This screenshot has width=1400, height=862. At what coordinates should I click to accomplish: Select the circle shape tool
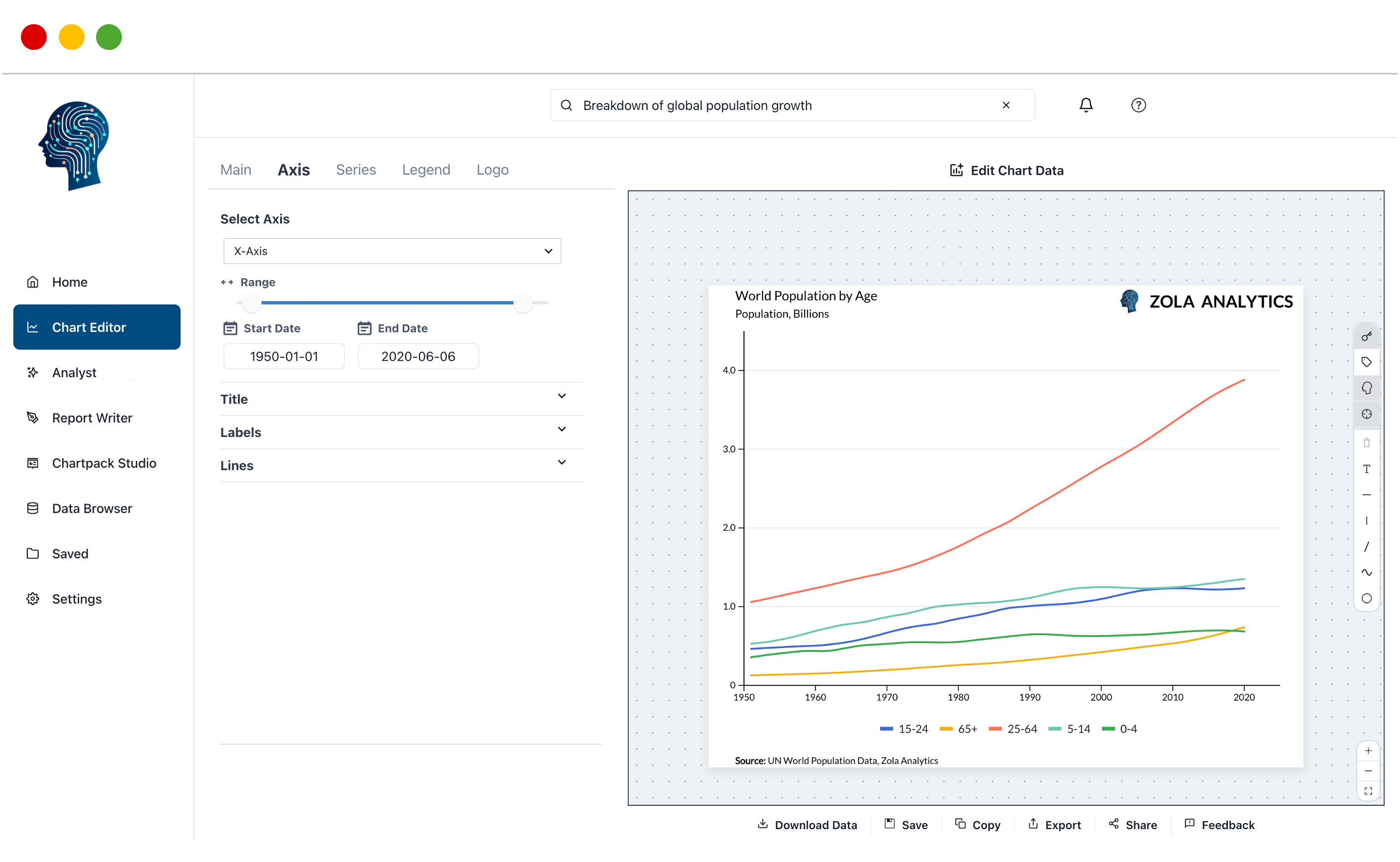pyautogui.click(x=1366, y=598)
